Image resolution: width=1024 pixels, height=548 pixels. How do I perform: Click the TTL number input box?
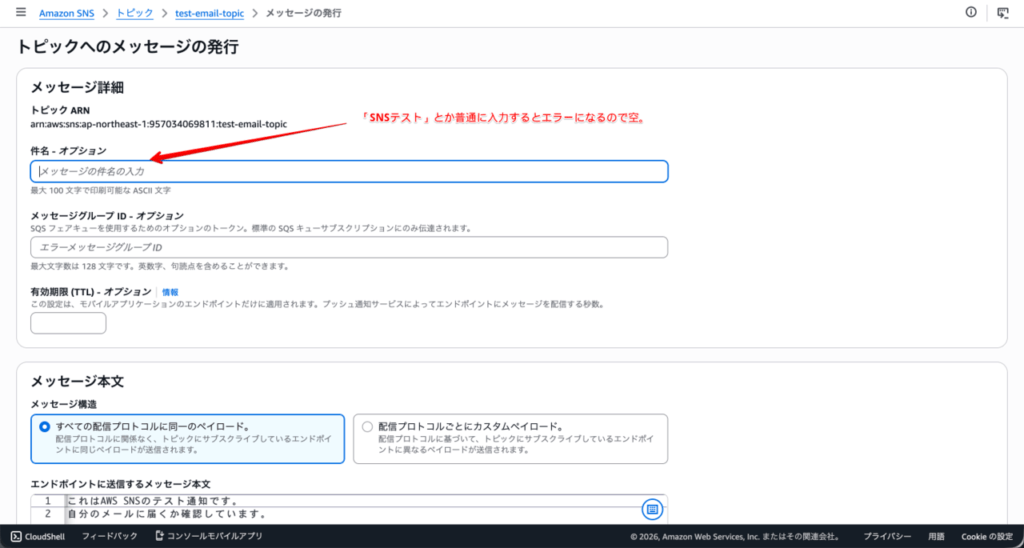tap(69, 323)
